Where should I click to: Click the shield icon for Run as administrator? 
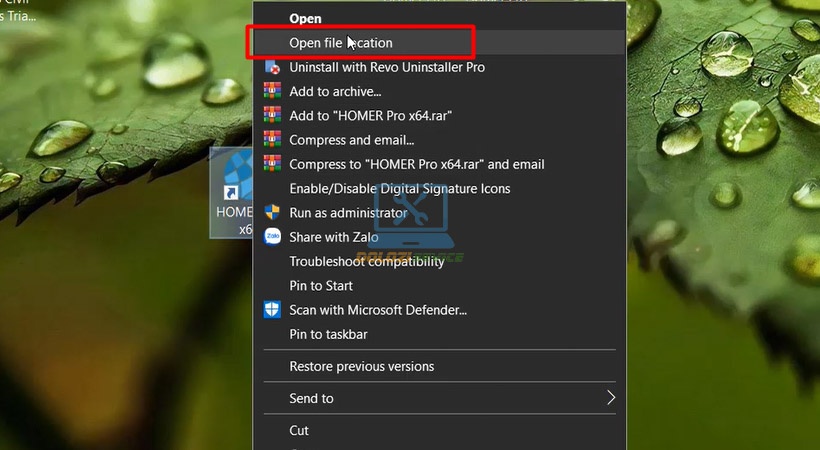click(272, 212)
